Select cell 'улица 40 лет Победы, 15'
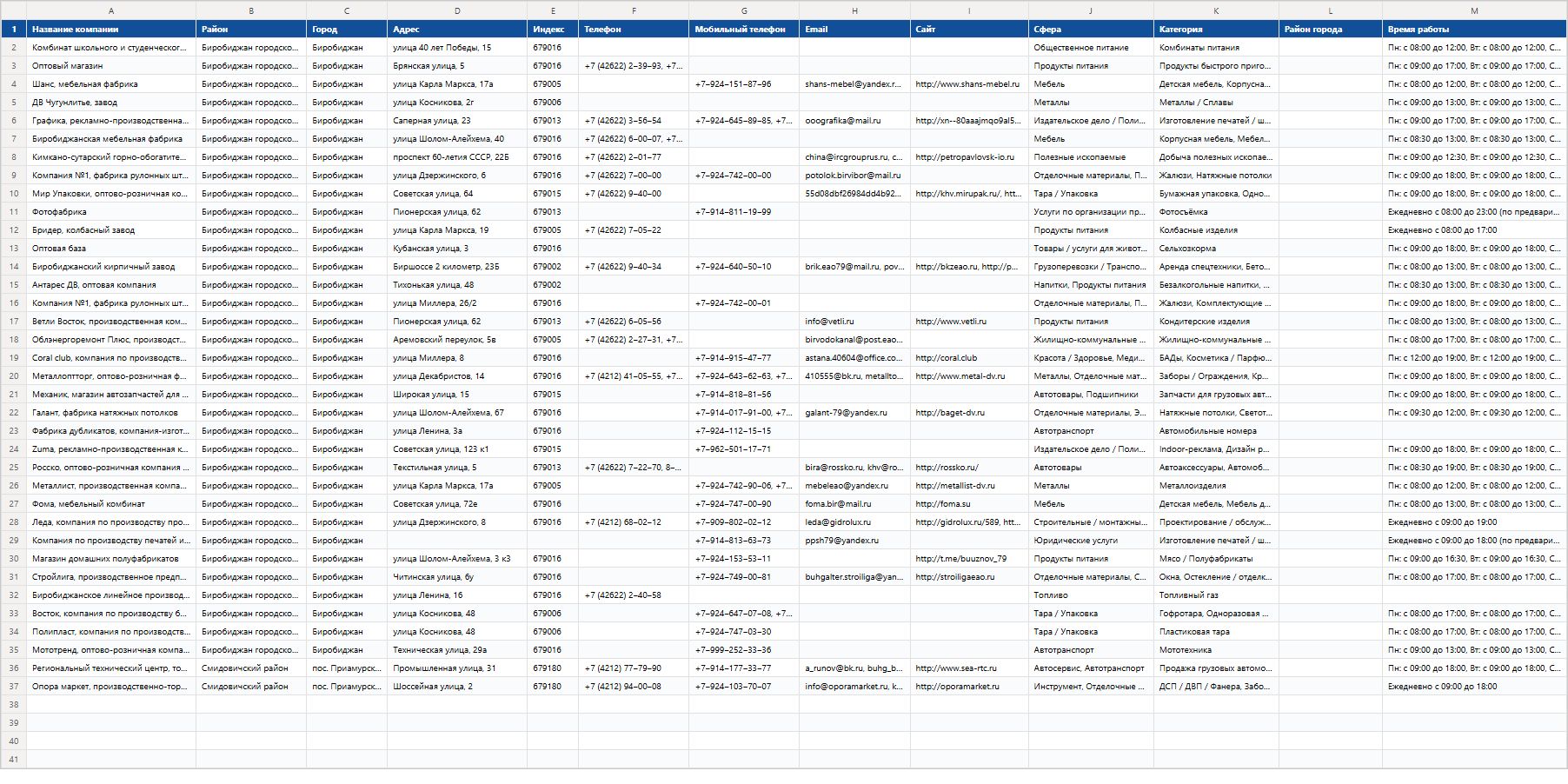 457,48
